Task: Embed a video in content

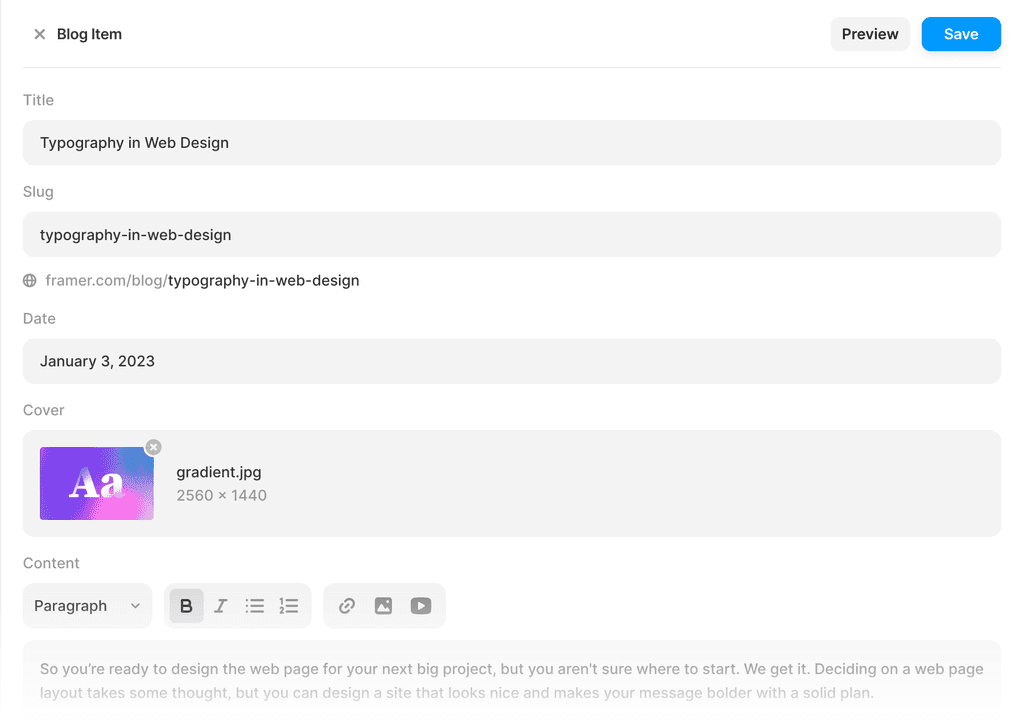Action: [x=421, y=606]
